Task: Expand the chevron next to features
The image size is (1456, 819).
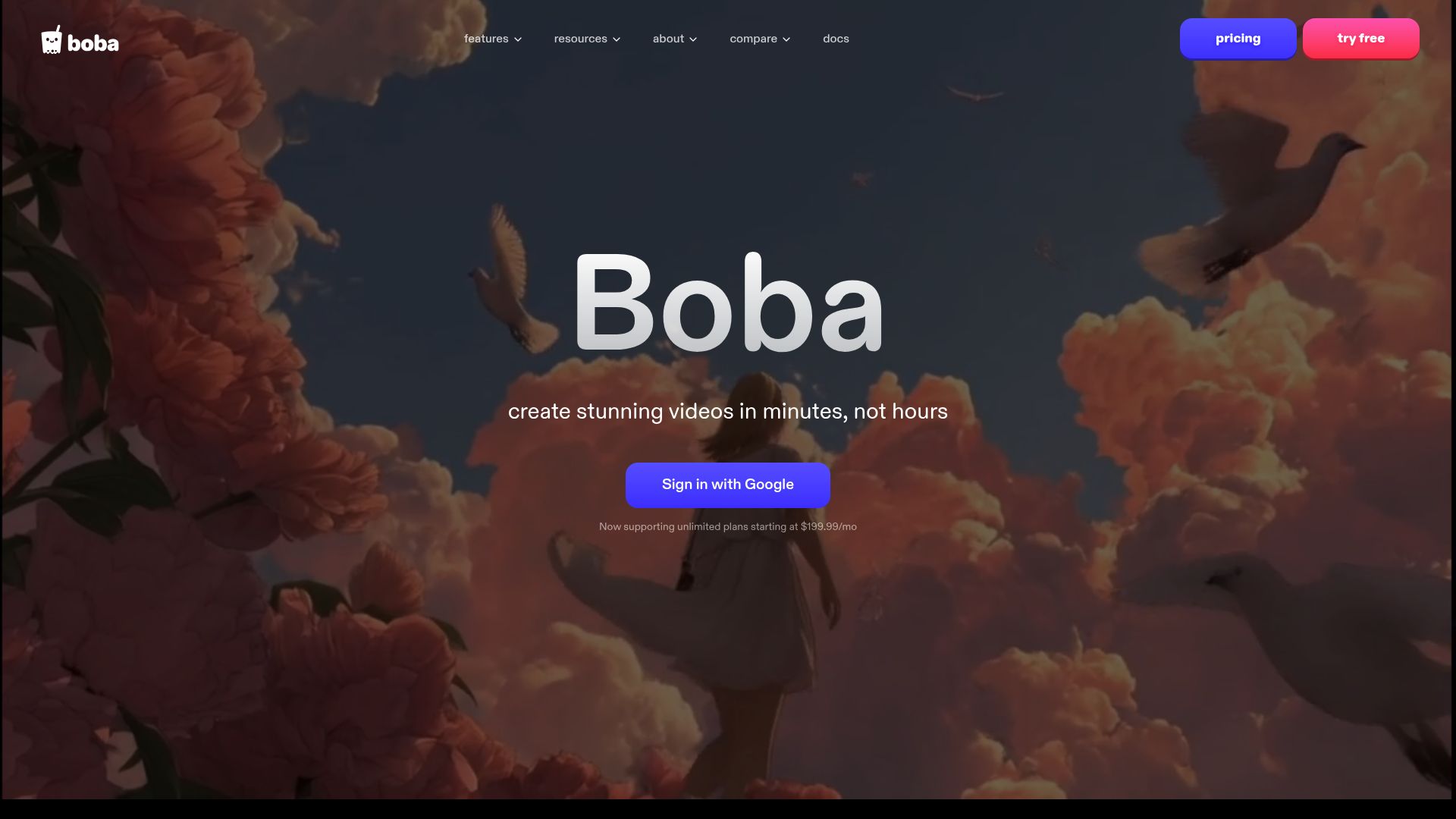Action: 518,39
